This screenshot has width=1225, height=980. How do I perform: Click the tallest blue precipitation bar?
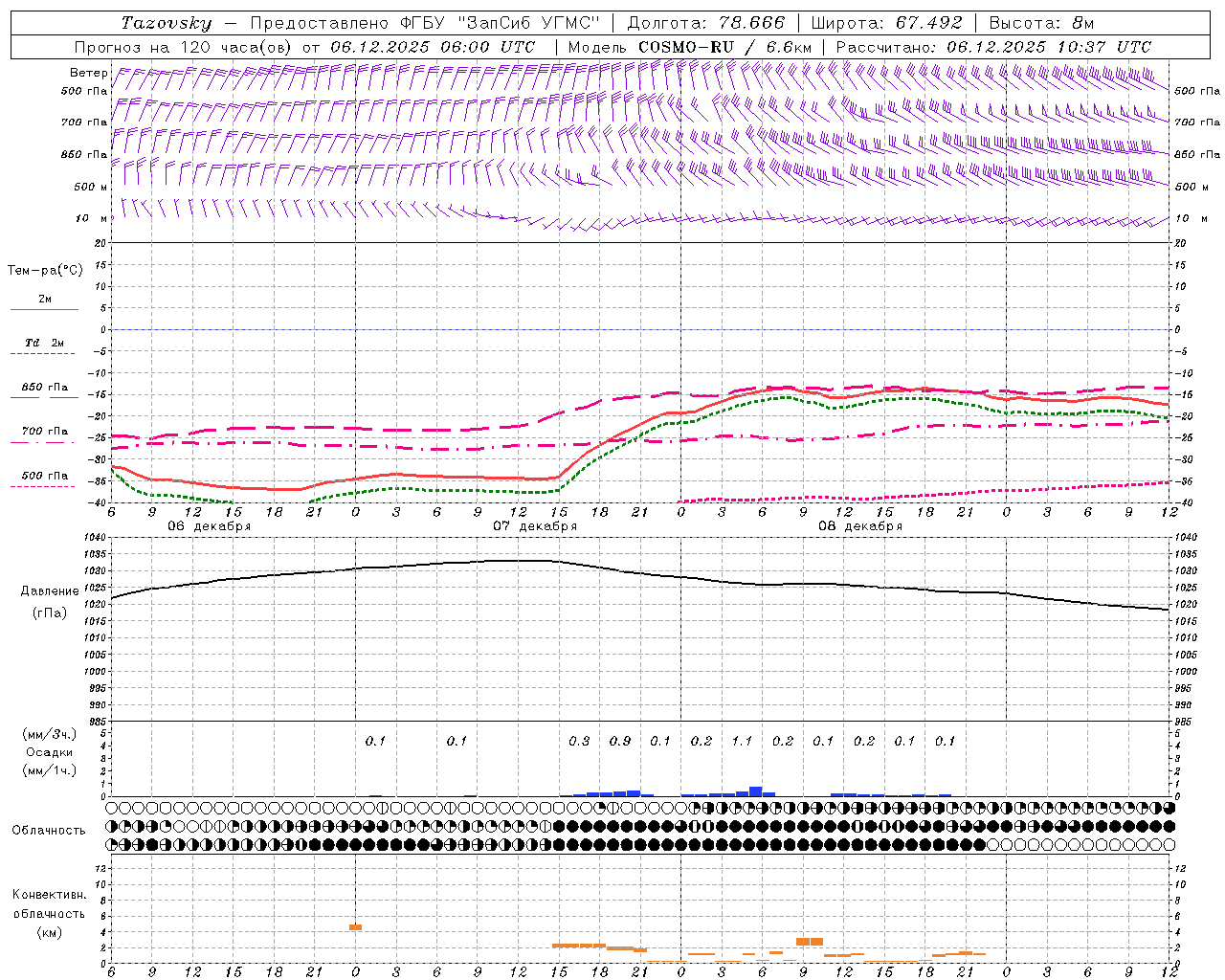point(756,791)
